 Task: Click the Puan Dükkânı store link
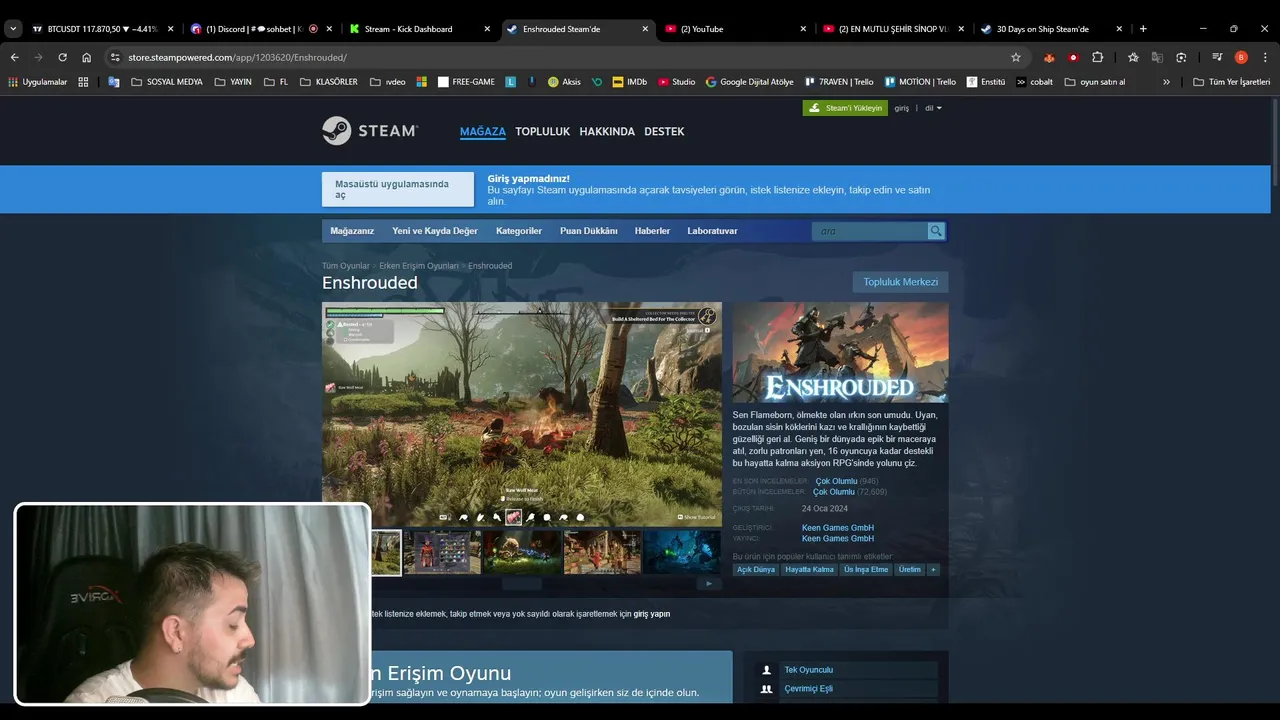tap(589, 231)
